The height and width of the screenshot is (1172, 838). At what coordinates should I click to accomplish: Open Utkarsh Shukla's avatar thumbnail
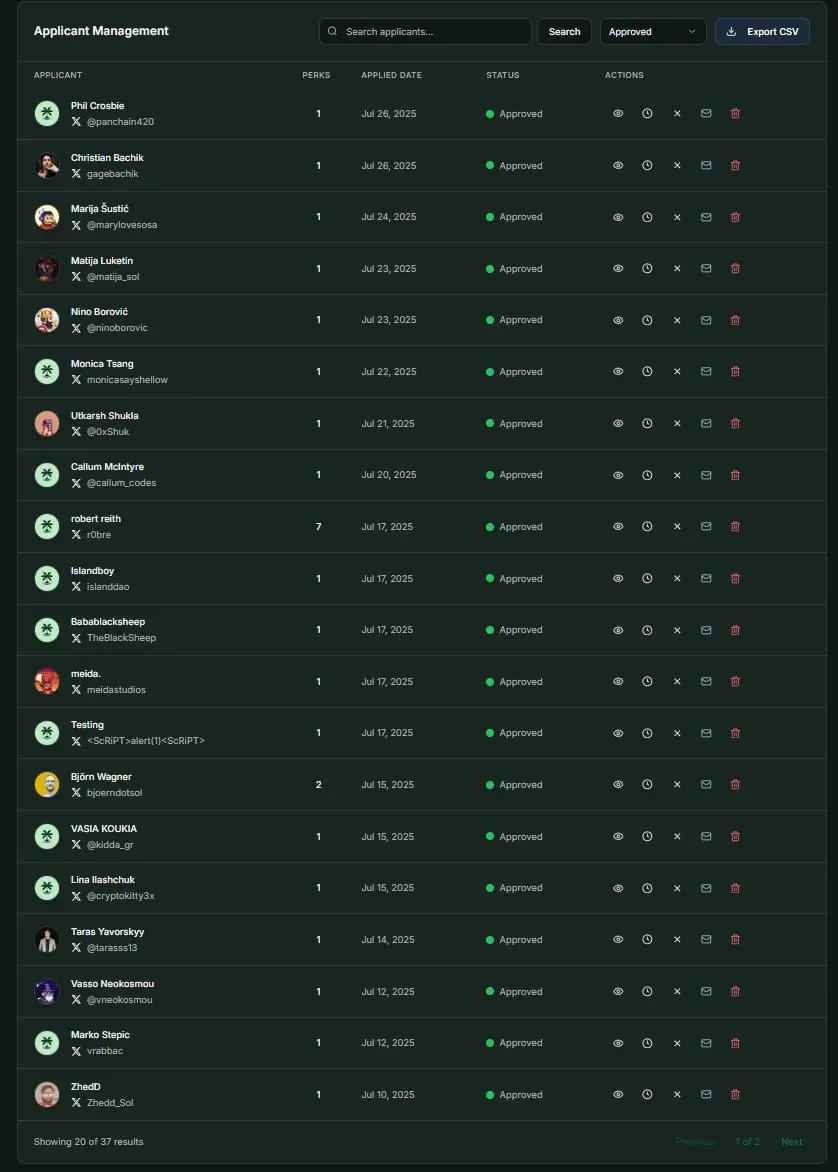[47, 423]
